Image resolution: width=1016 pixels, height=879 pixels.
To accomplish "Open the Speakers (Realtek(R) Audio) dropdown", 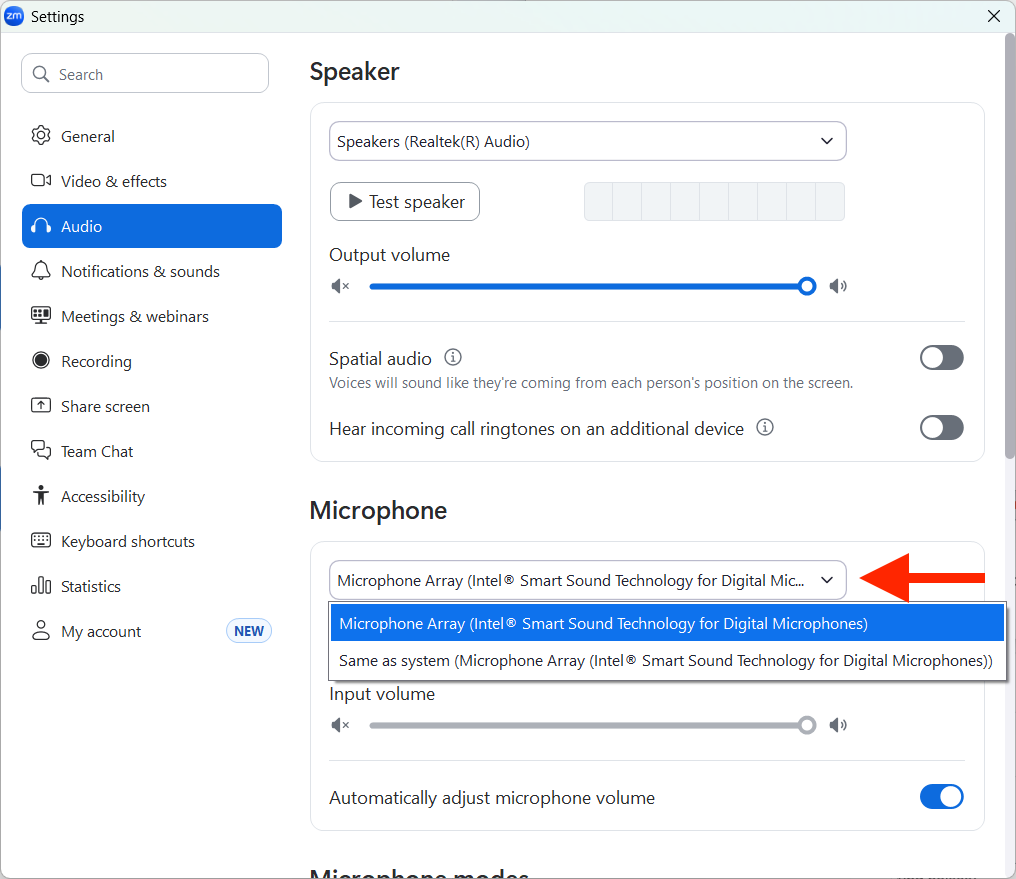I will point(588,141).
